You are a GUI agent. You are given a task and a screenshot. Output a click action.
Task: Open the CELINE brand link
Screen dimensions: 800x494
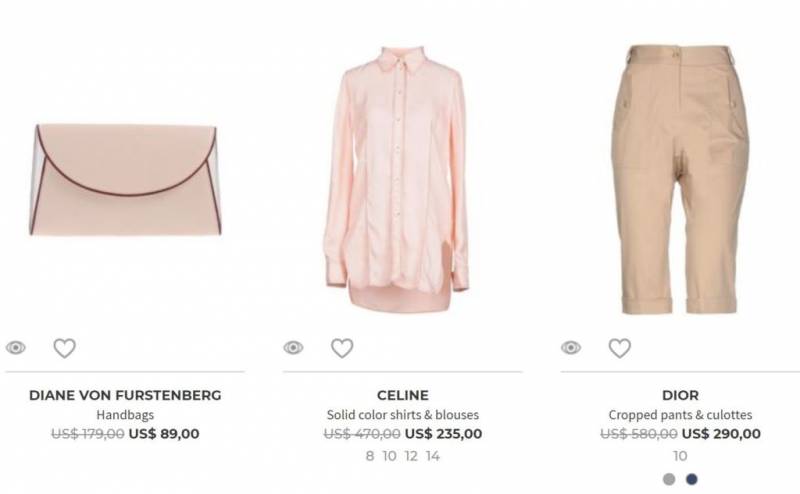pyautogui.click(x=403, y=396)
